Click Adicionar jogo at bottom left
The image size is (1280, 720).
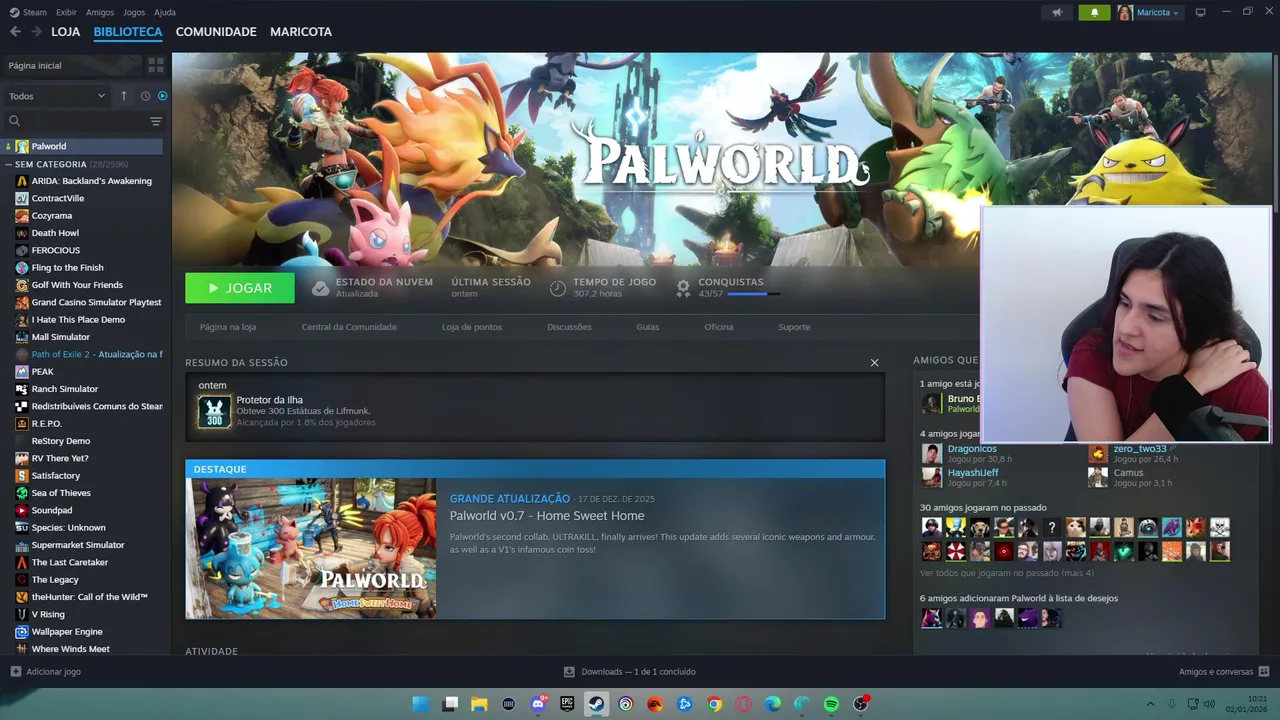point(45,672)
